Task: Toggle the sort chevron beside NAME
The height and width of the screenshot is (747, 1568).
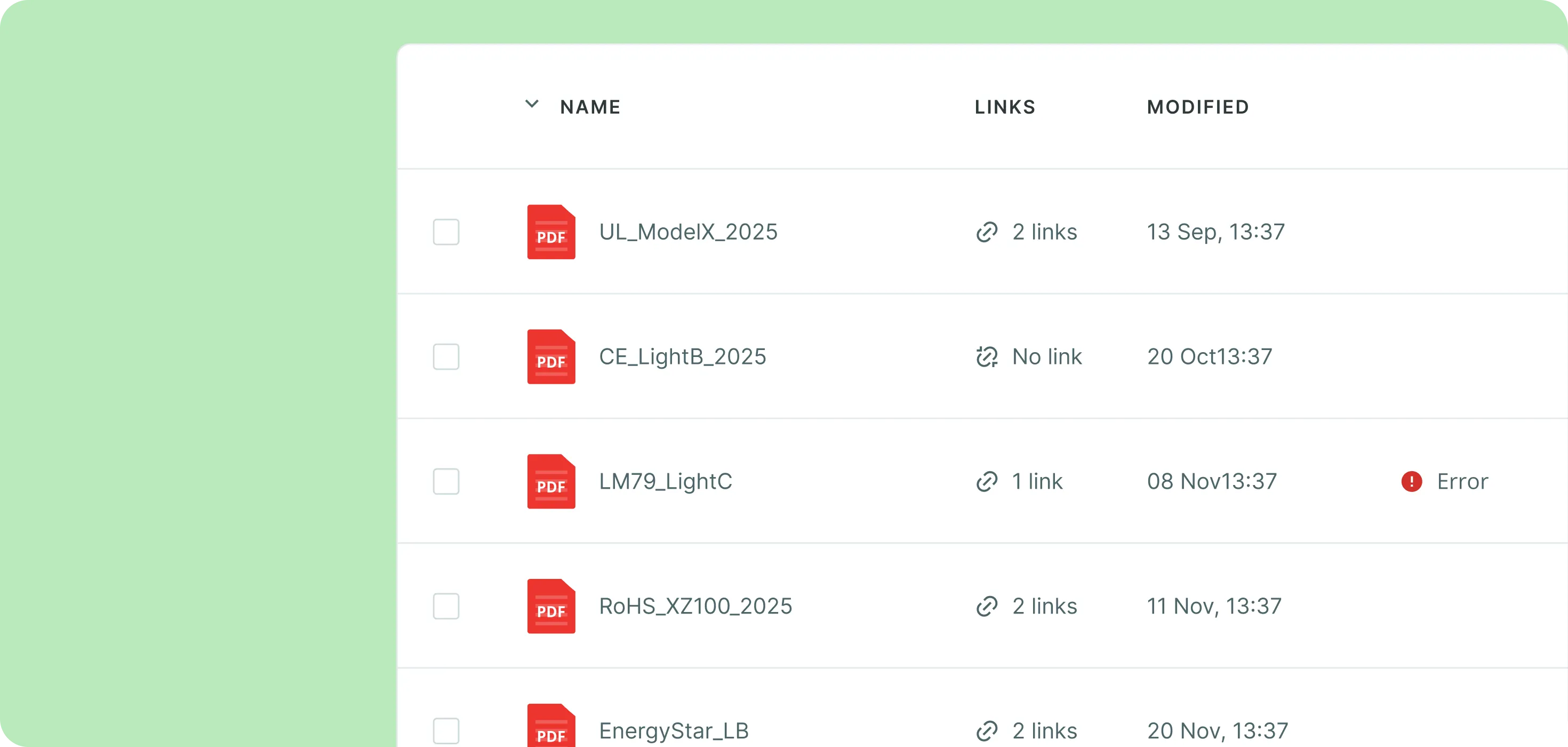Action: (531, 104)
